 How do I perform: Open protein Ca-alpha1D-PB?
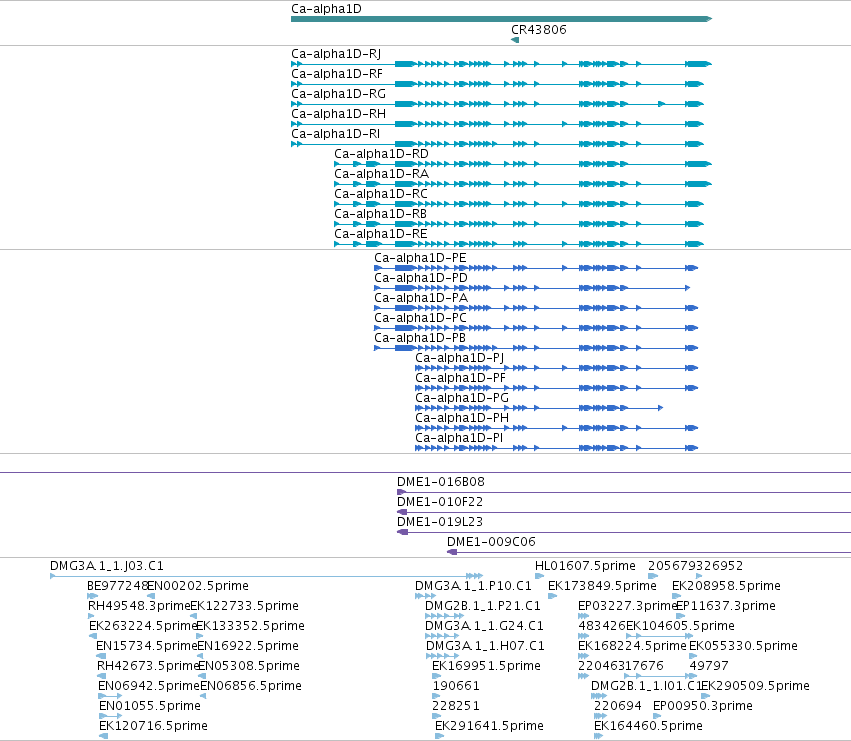click(536, 348)
